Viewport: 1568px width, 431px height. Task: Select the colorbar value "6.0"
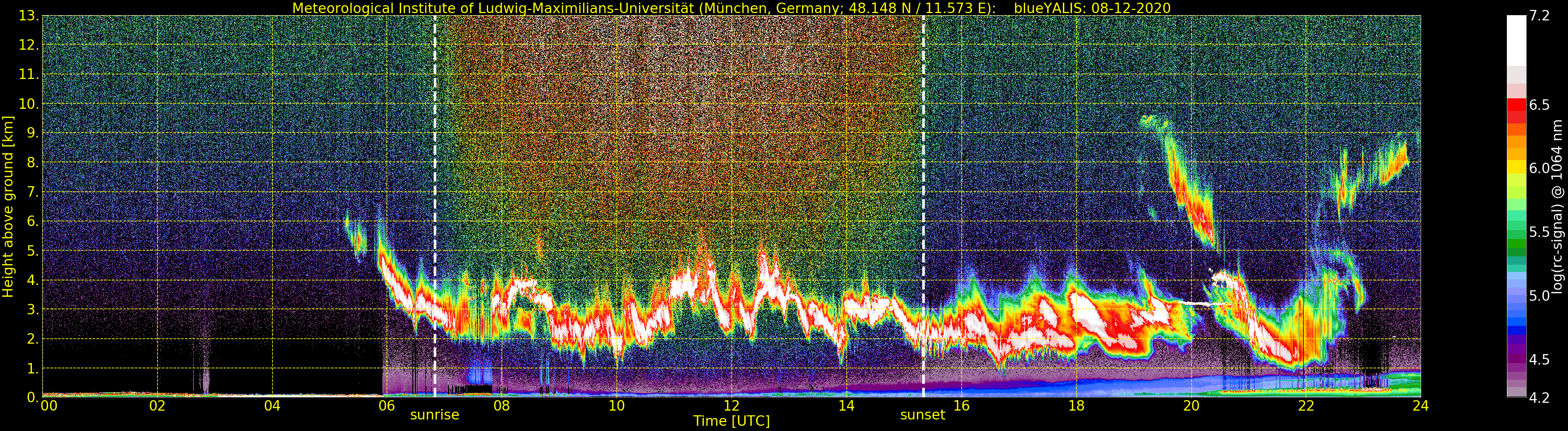(1539, 168)
